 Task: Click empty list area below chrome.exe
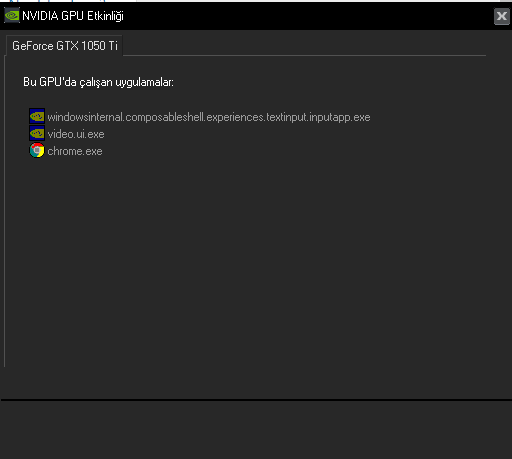[245, 260]
